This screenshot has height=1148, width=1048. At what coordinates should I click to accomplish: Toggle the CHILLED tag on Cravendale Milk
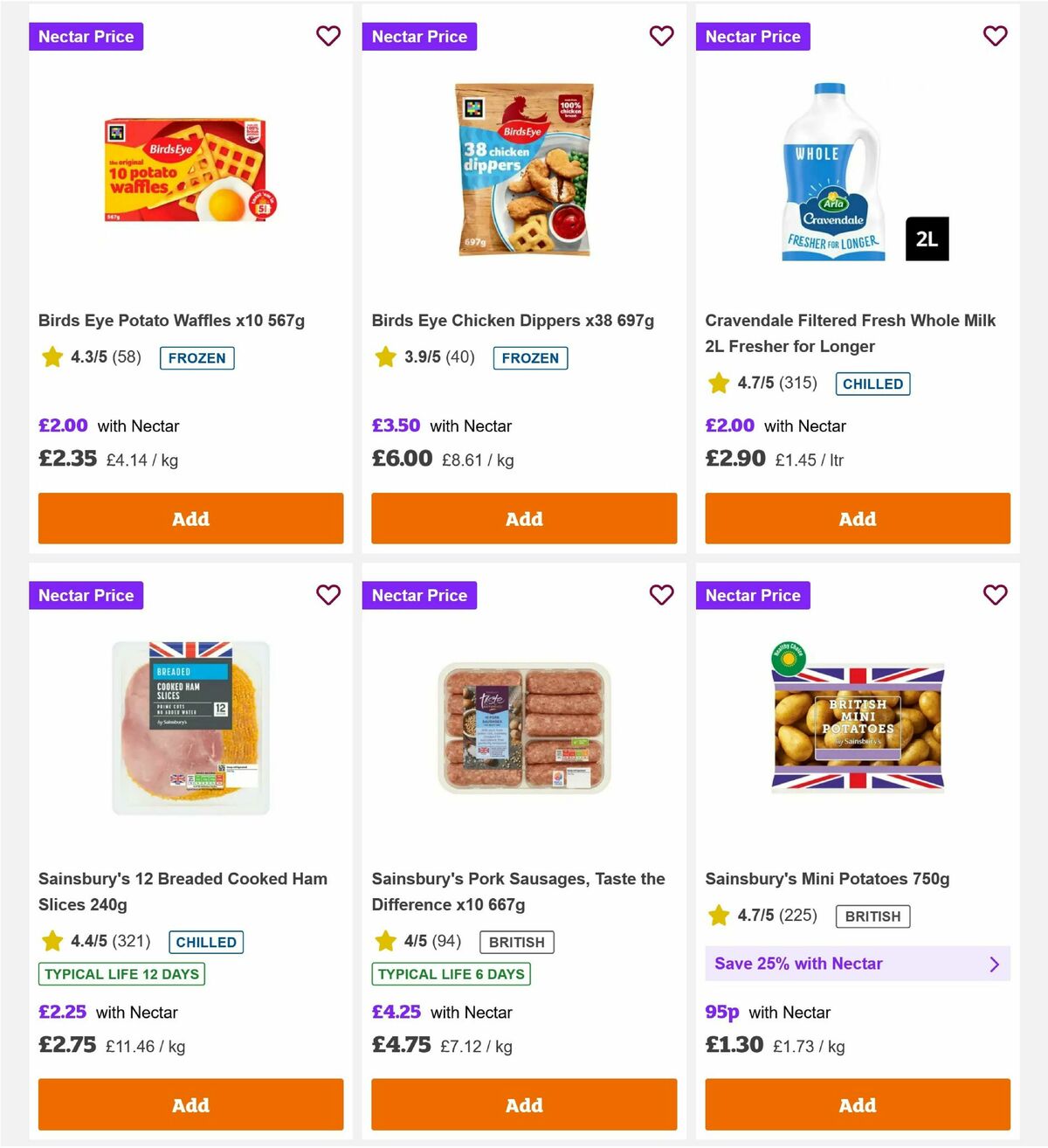[x=872, y=383]
